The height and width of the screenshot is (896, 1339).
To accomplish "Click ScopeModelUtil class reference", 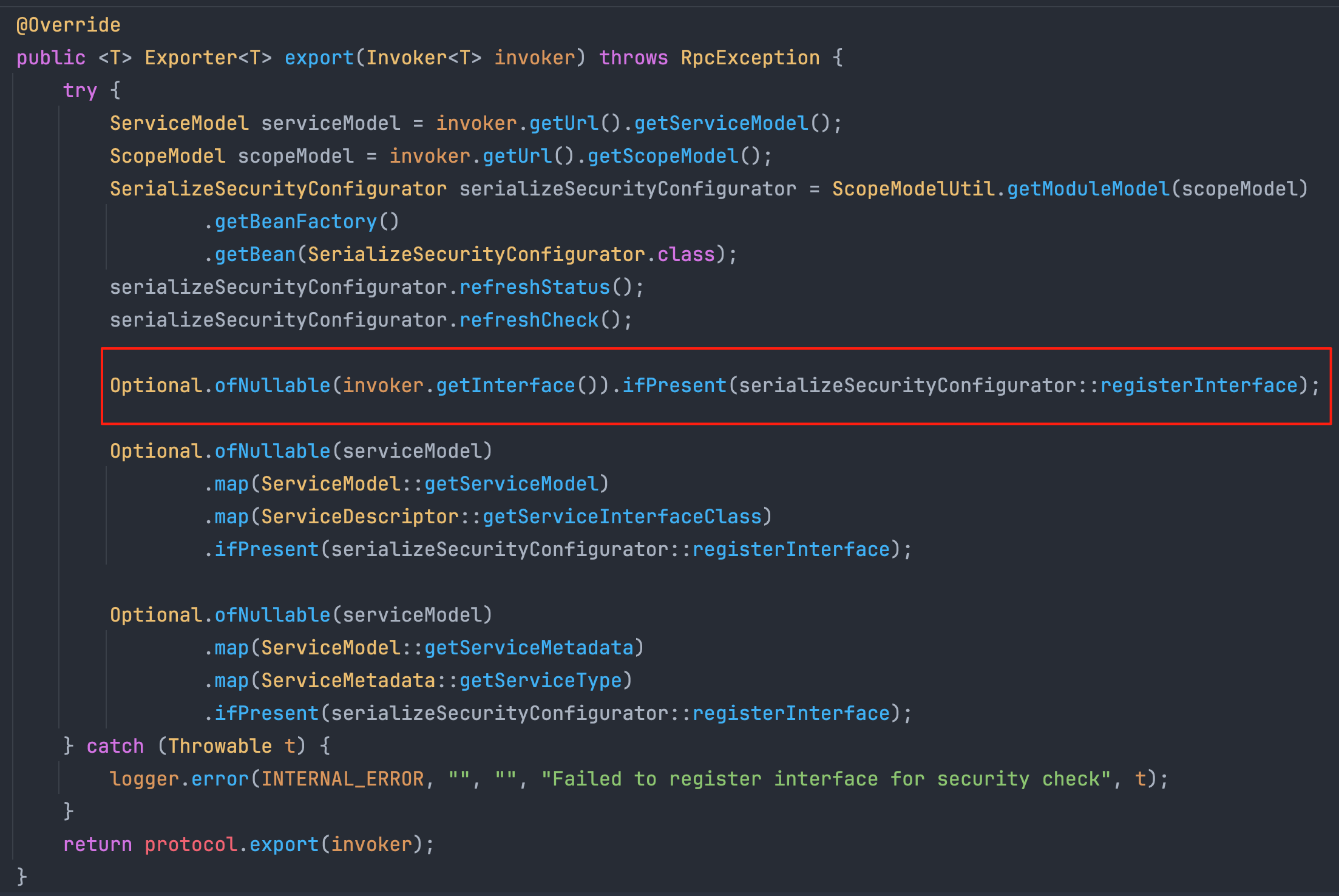I will coord(913,189).
